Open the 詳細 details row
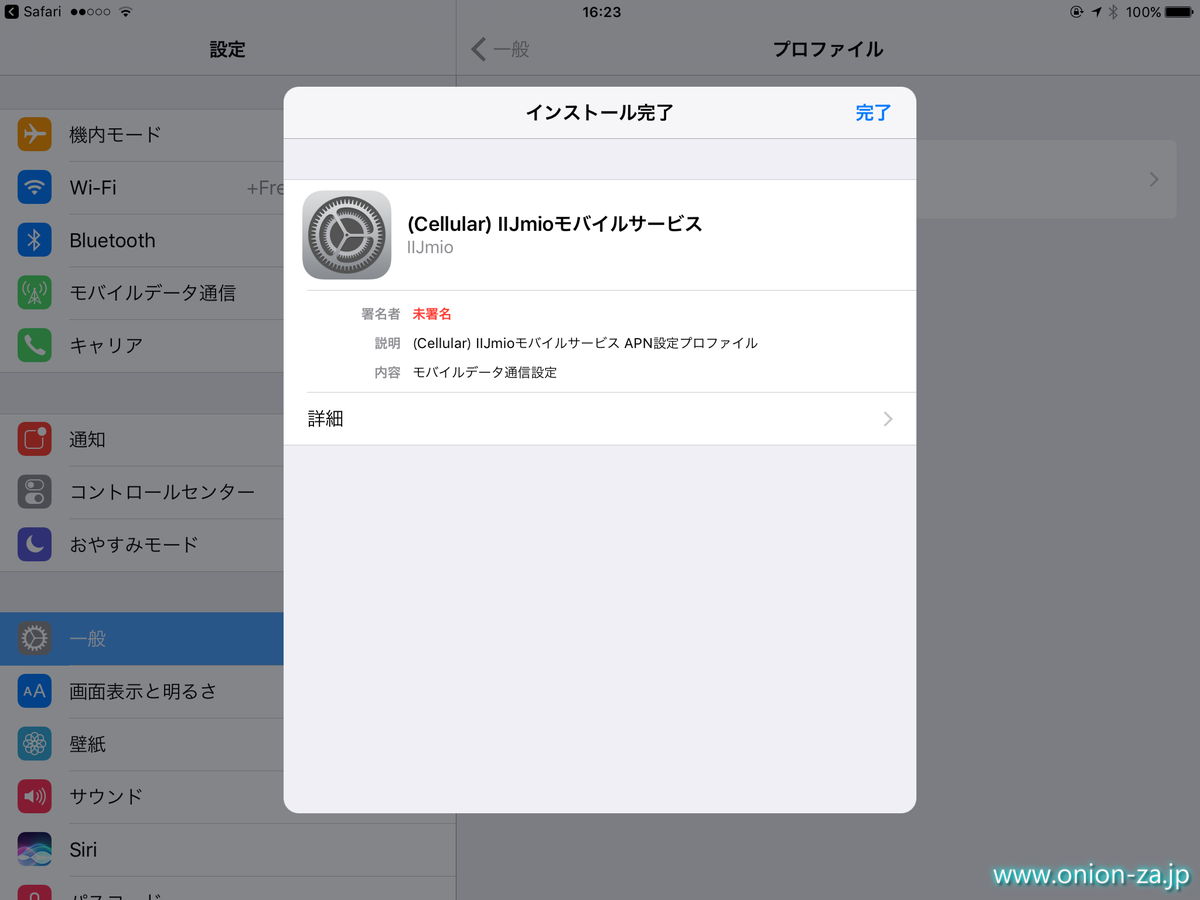This screenshot has width=1200, height=900. [600, 419]
